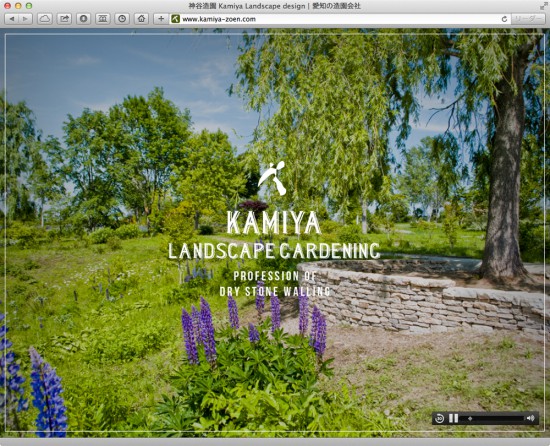Pause the background video

[x=454, y=418]
